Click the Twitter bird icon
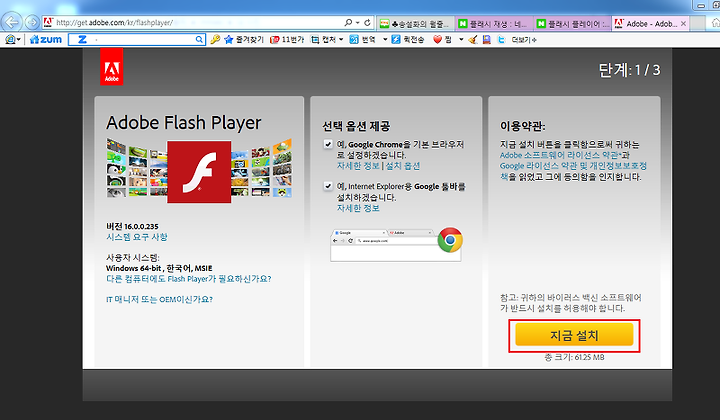The width and height of the screenshot is (720, 420). pyautogui.click(x=501, y=40)
